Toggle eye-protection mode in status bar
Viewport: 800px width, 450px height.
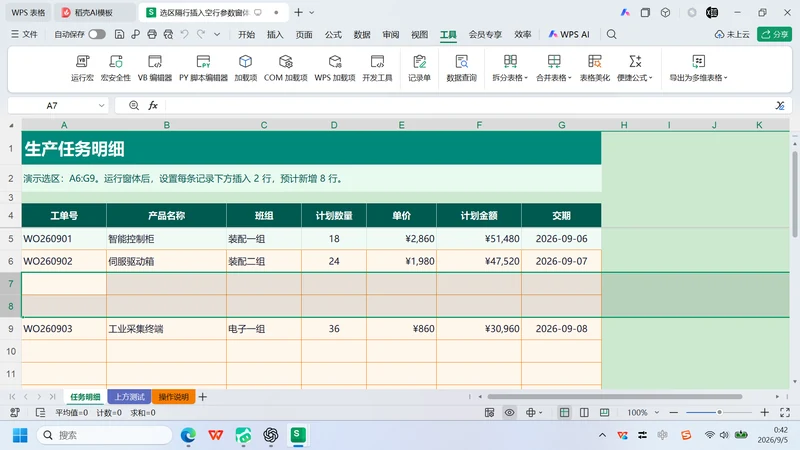tap(509, 412)
